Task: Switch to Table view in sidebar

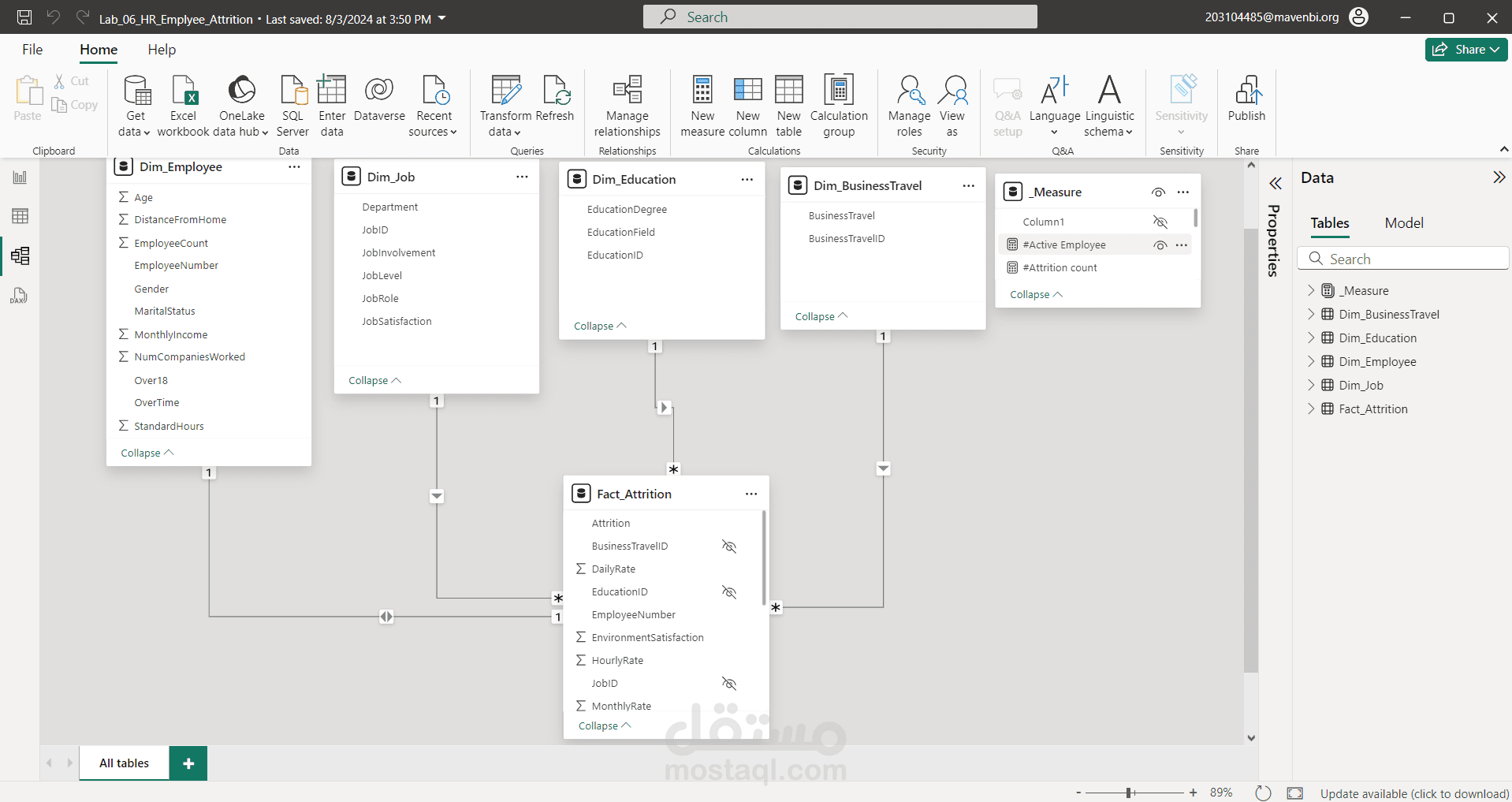Action: 20,216
